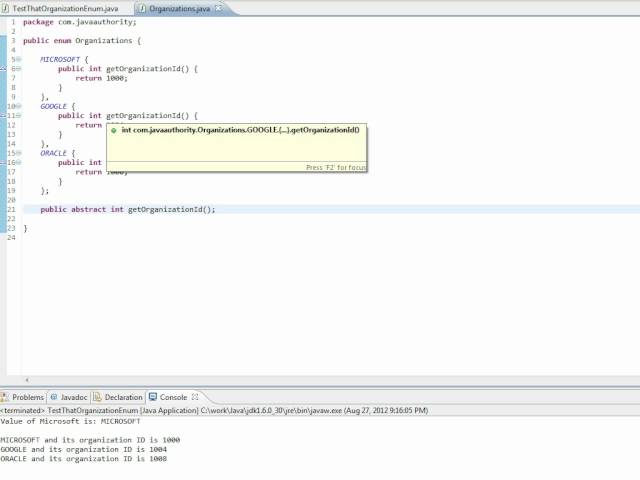Screen dimensions: 640x480
Task: Click abstract getOrganizationId declaration on line 21
Action: tap(128, 209)
